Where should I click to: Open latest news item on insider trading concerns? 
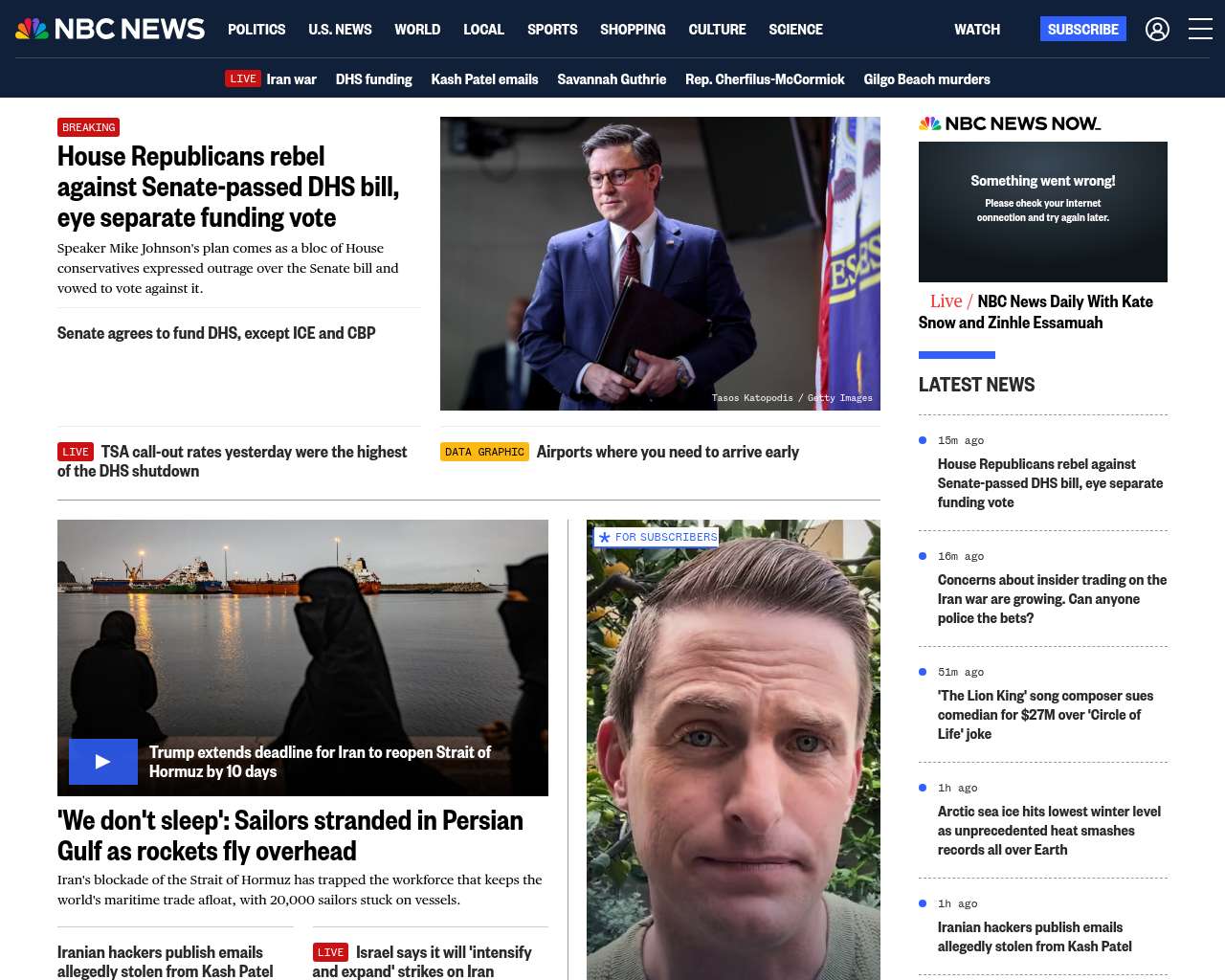point(1052,599)
